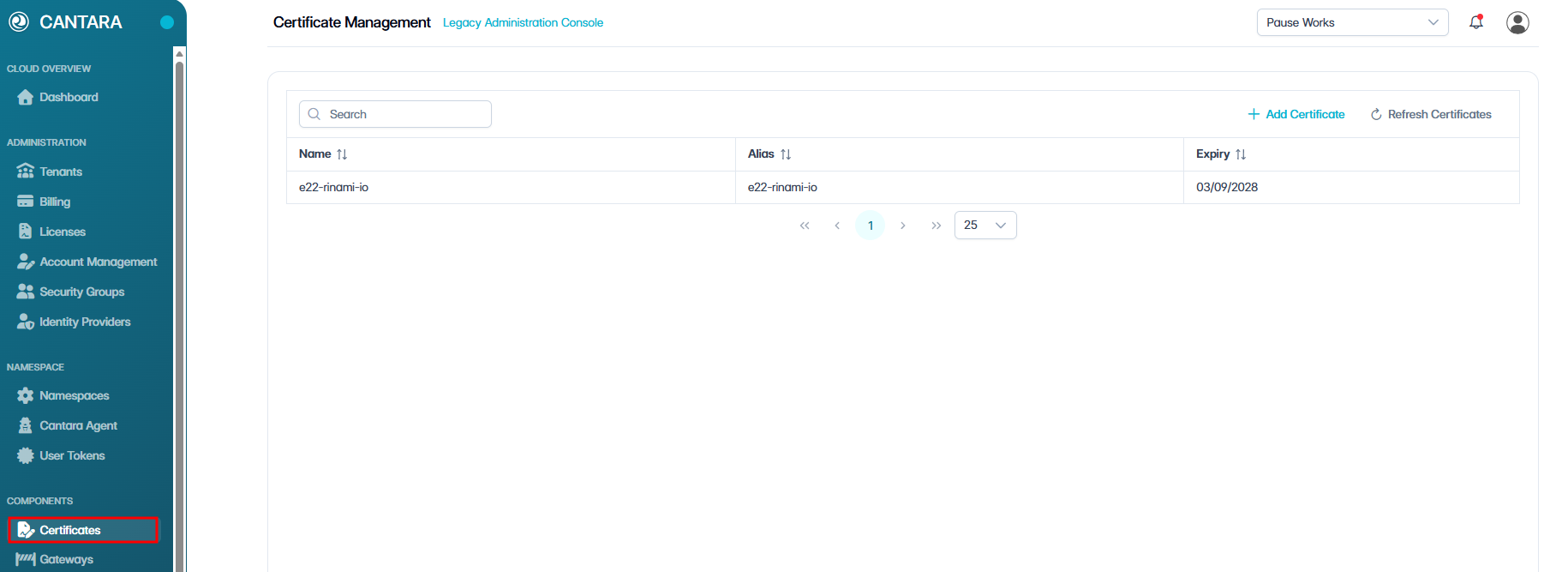
Task: Open the user profile avatar icon
Action: [x=1517, y=22]
